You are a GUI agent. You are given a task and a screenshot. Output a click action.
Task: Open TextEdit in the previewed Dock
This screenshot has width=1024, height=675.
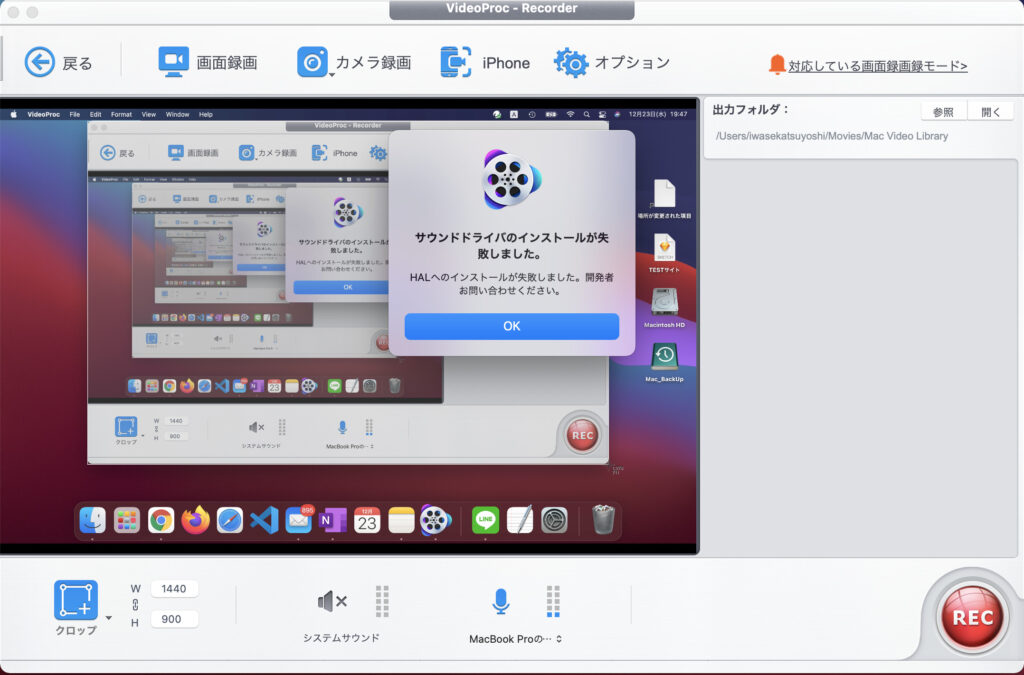pos(520,520)
